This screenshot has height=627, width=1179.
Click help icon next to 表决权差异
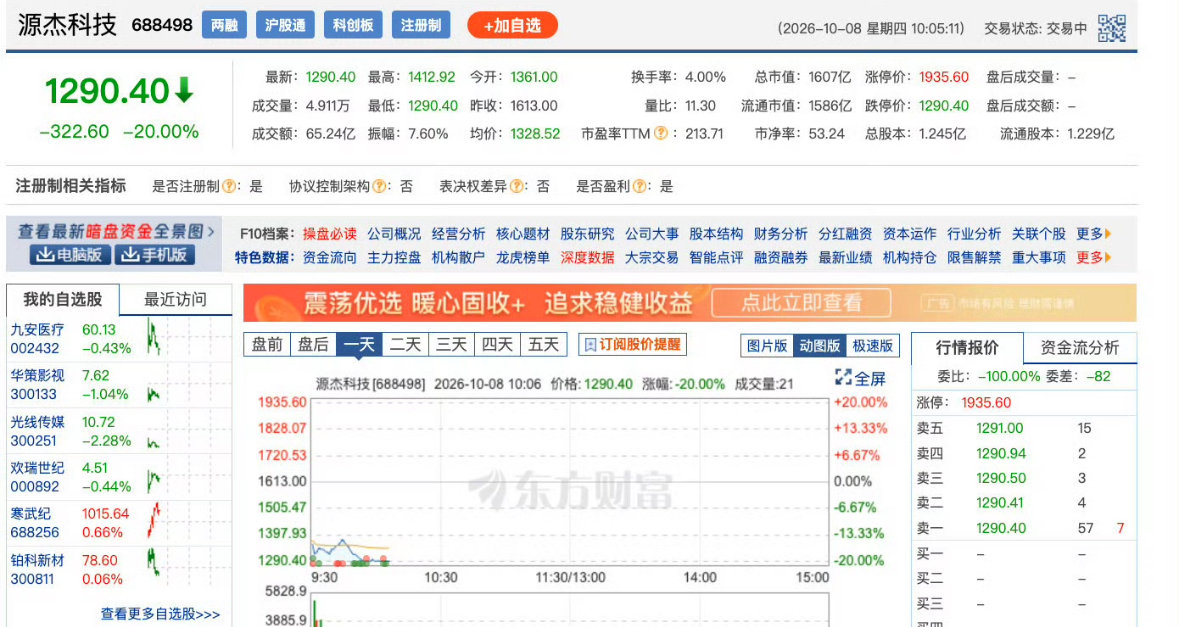(516, 186)
